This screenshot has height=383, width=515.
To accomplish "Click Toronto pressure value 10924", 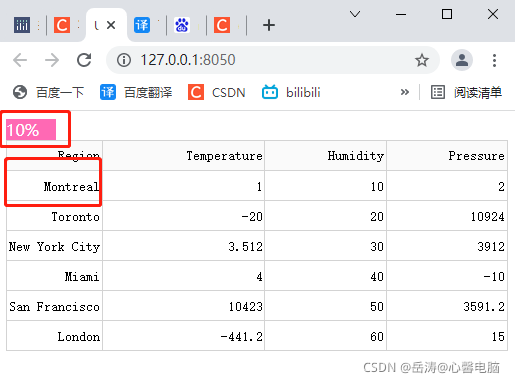I will point(447,216).
